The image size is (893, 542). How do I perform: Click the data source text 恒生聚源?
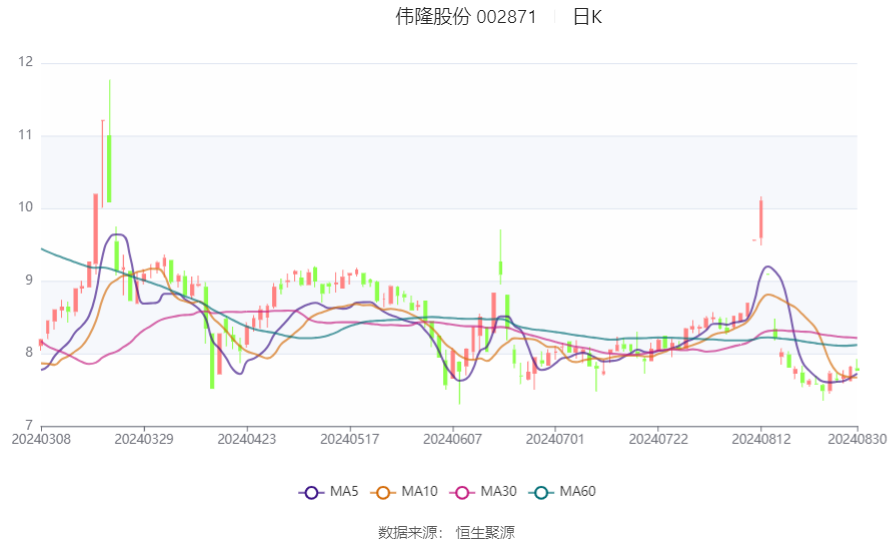click(485, 533)
